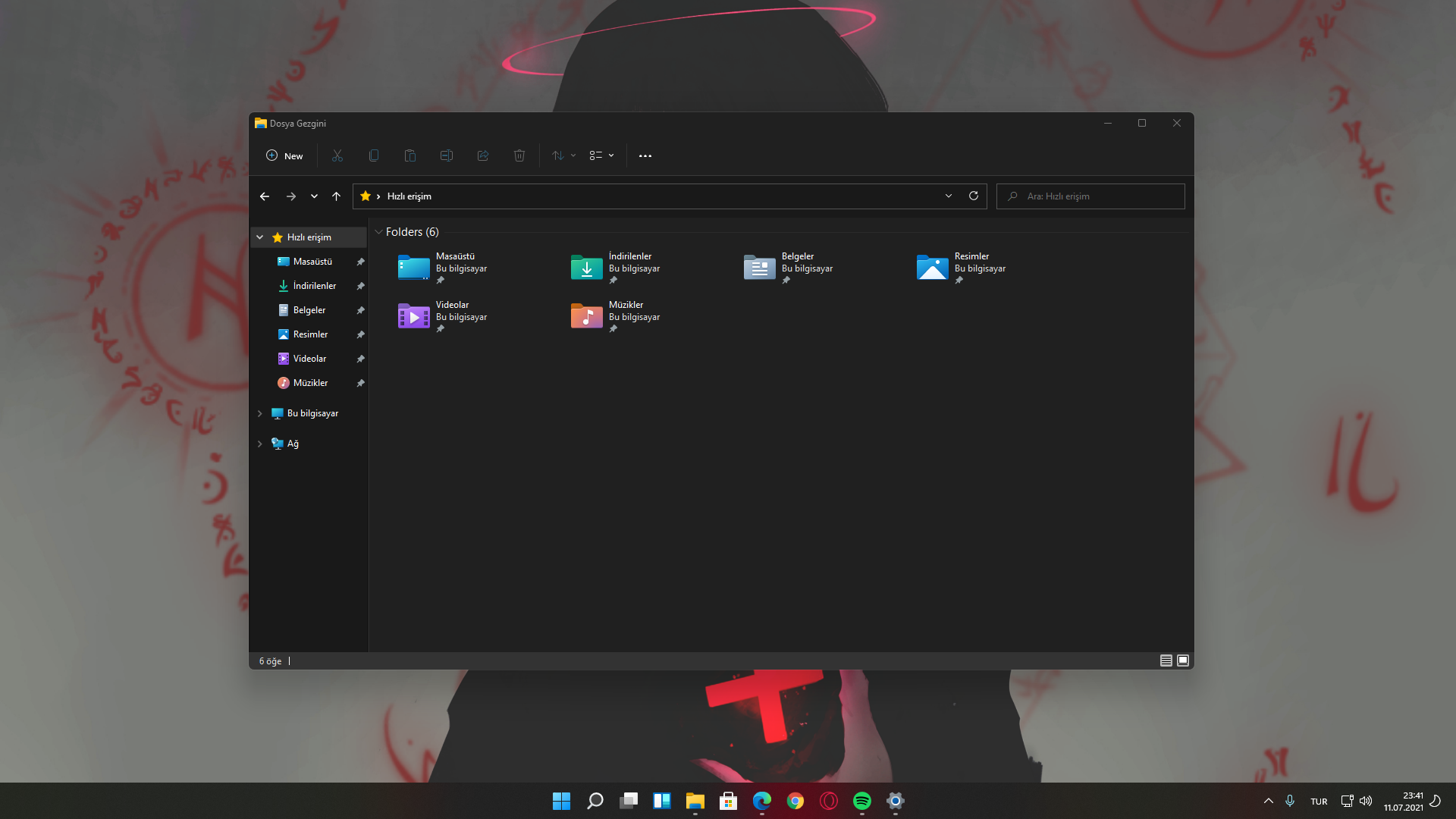Open the sort options dropdown
1456x819 pixels.
tap(563, 155)
